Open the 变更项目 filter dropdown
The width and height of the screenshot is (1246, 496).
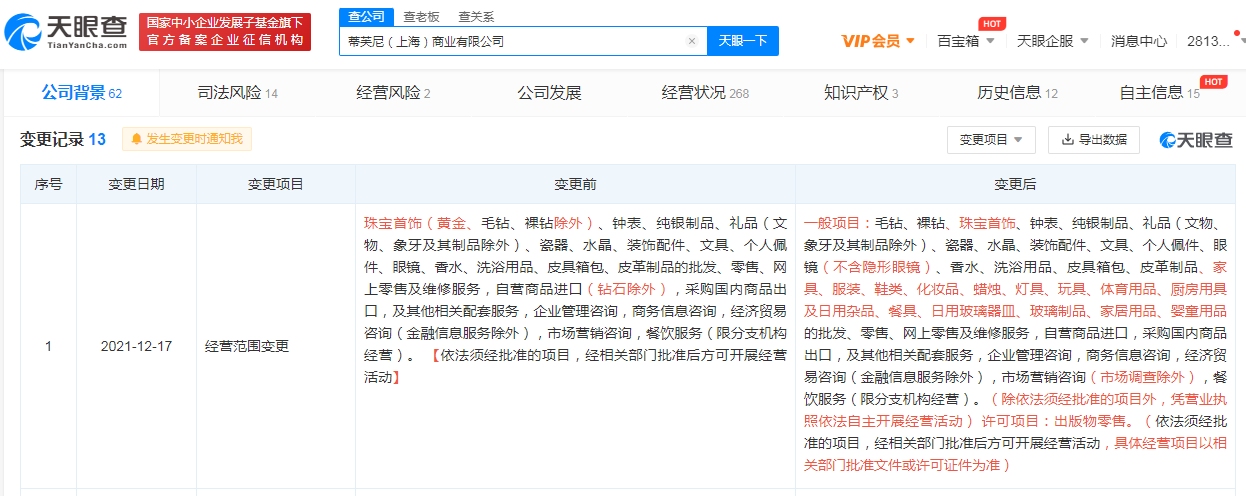coord(990,139)
